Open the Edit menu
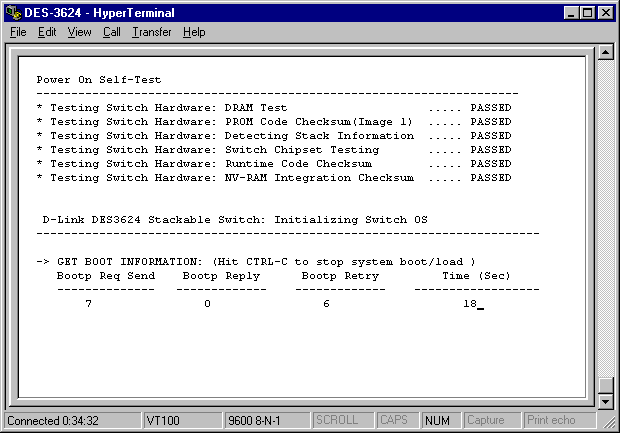The width and height of the screenshot is (620, 433). (47, 32)
